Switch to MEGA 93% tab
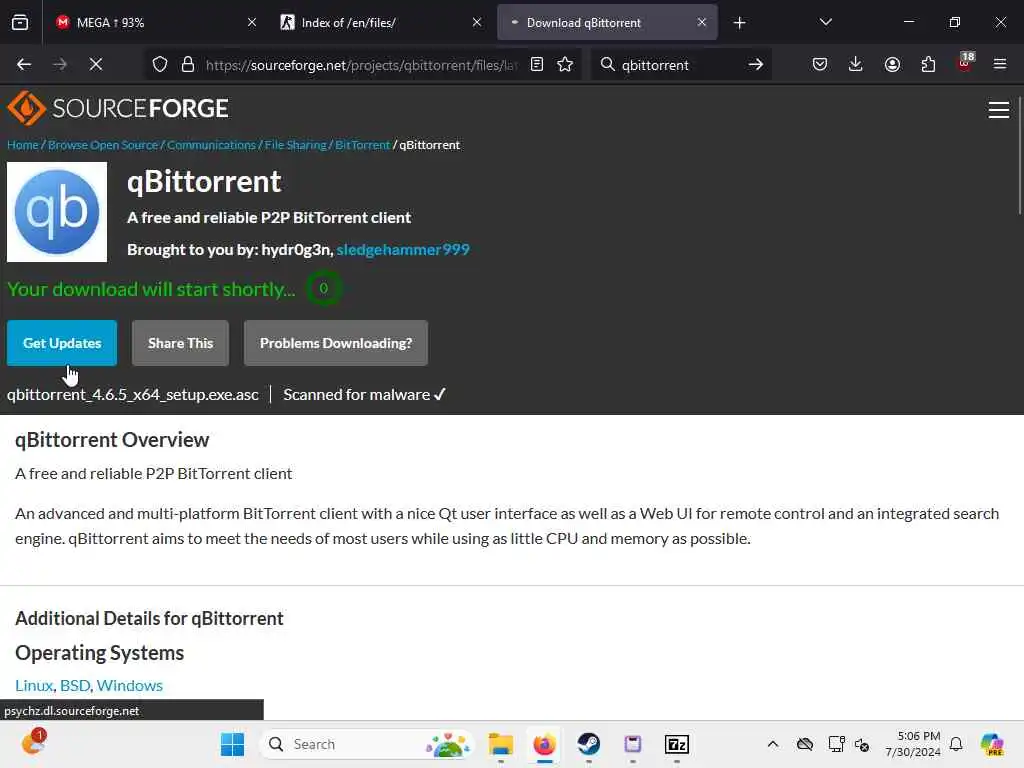Viewport: 1024px width, 768px height. click(x=153, y=22)
